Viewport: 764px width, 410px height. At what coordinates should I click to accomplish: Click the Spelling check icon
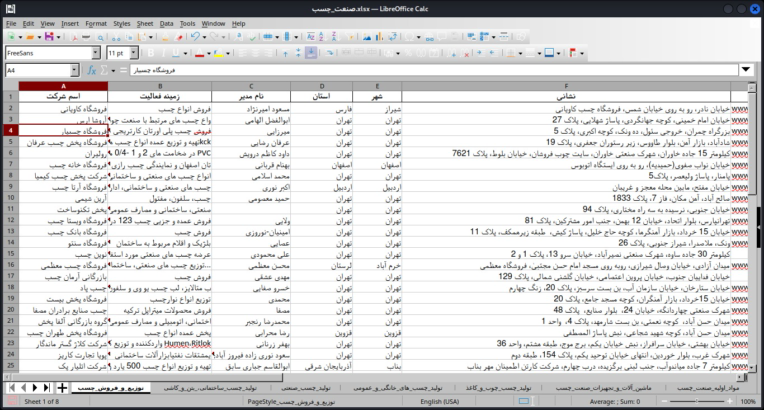(x=252, y=37)
